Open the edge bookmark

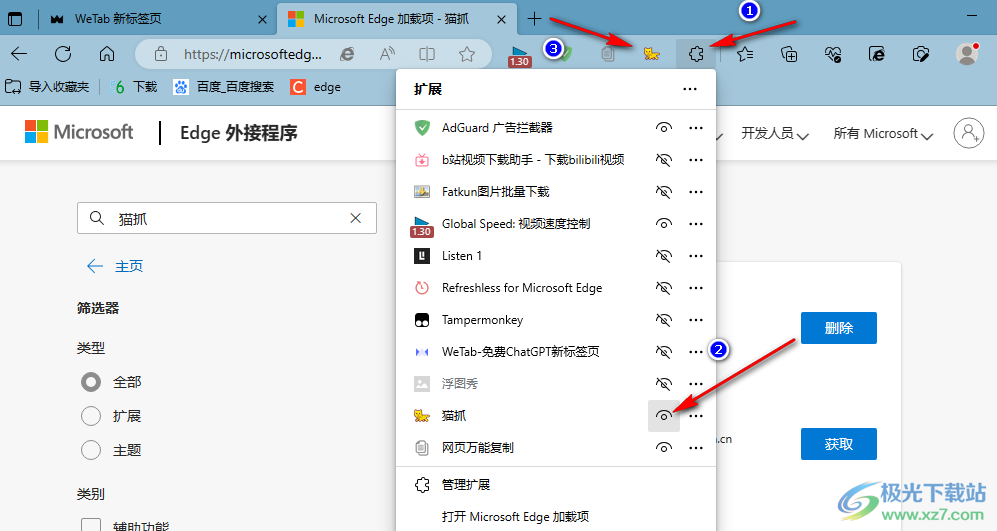[x=315, y=87]
